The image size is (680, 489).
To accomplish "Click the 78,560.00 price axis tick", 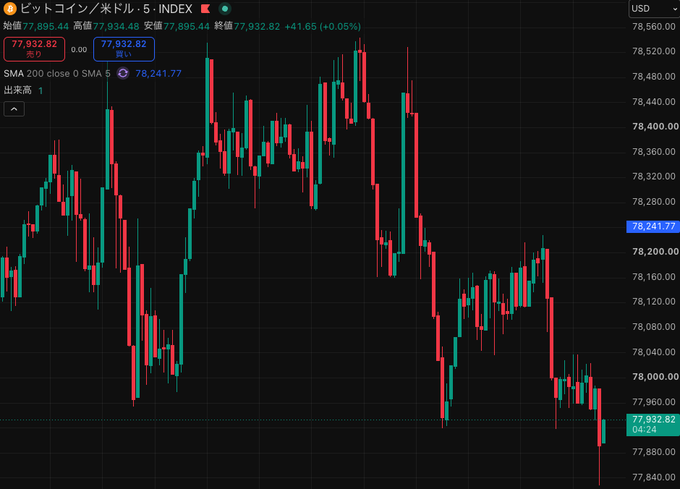I will [654, 26].
